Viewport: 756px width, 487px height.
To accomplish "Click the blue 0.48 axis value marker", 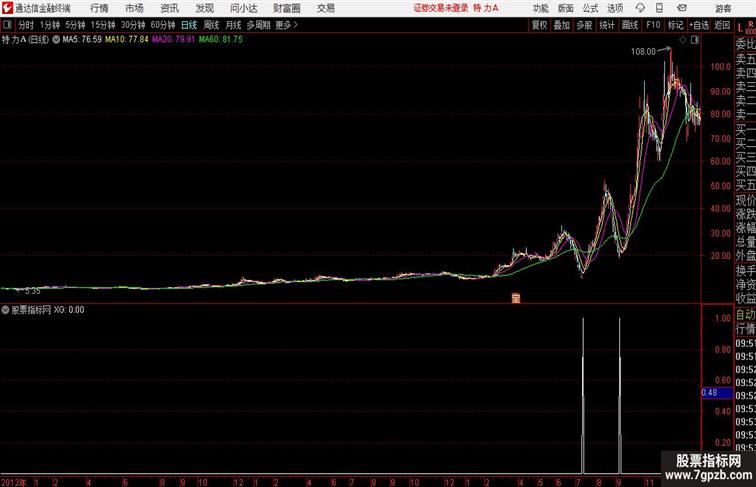I will click(x=717, y=392).
